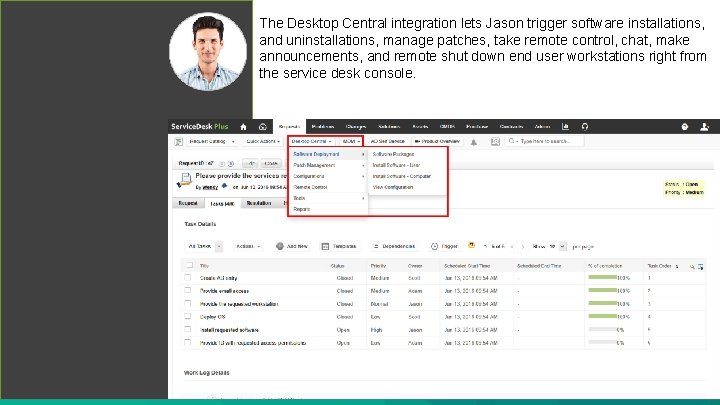The height and width of the screenshot is (405, 720).
Task: Check the box for Create AD entry task
Action: click(x=187, y=278)
